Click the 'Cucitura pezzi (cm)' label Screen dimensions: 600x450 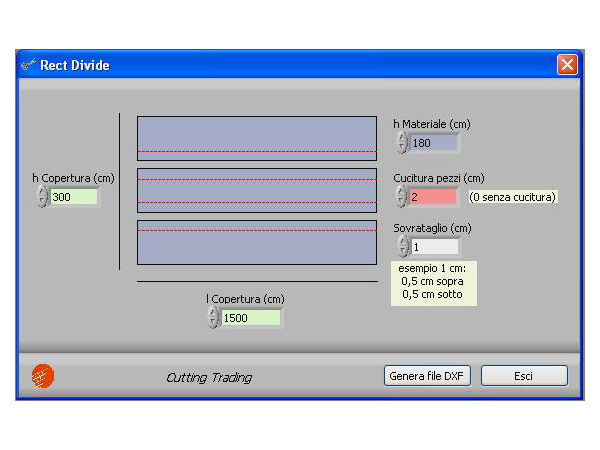point(439,178)
